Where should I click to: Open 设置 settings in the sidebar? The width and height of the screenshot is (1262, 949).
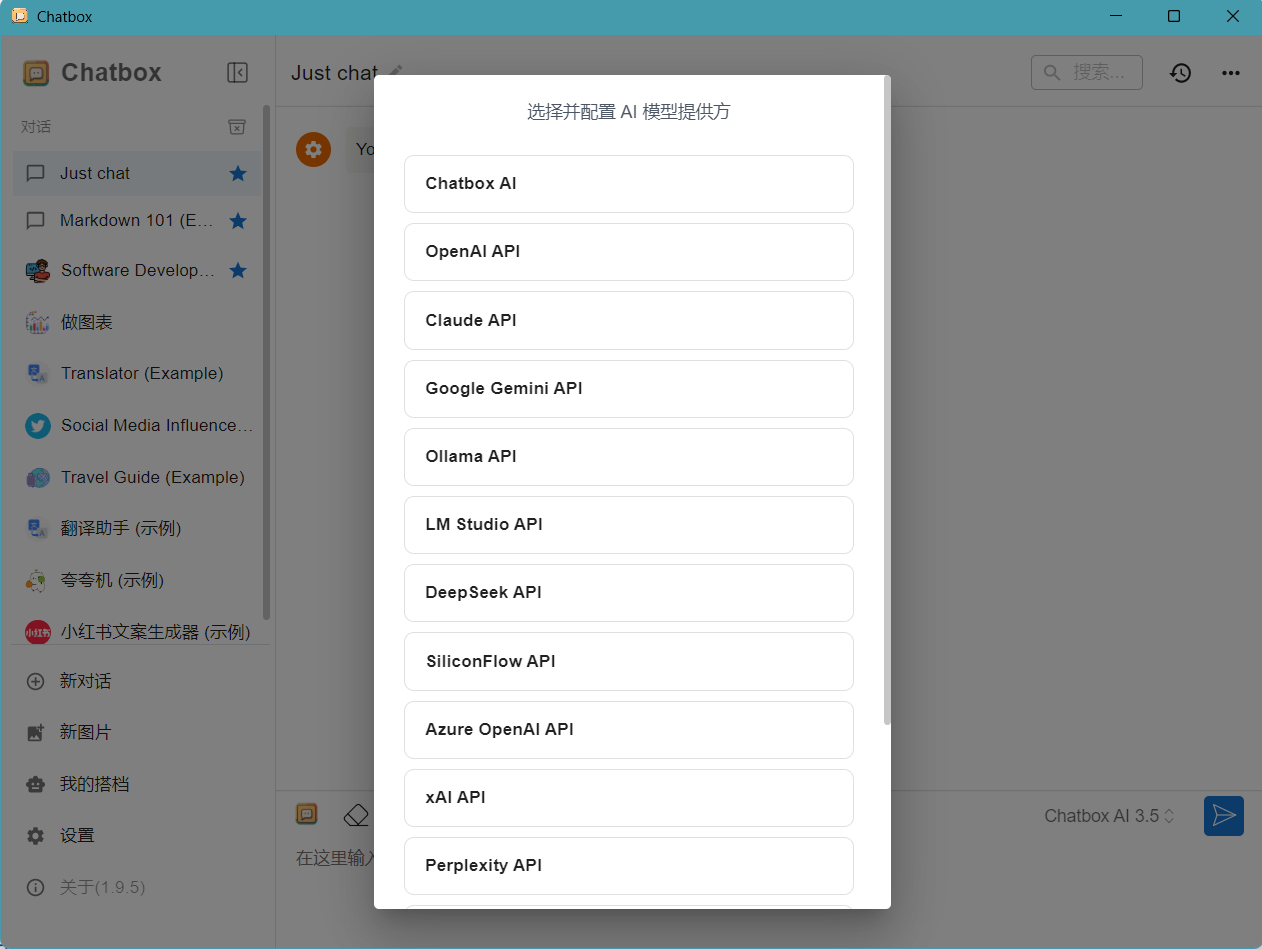pyautogui.click(x=77, y=836)
